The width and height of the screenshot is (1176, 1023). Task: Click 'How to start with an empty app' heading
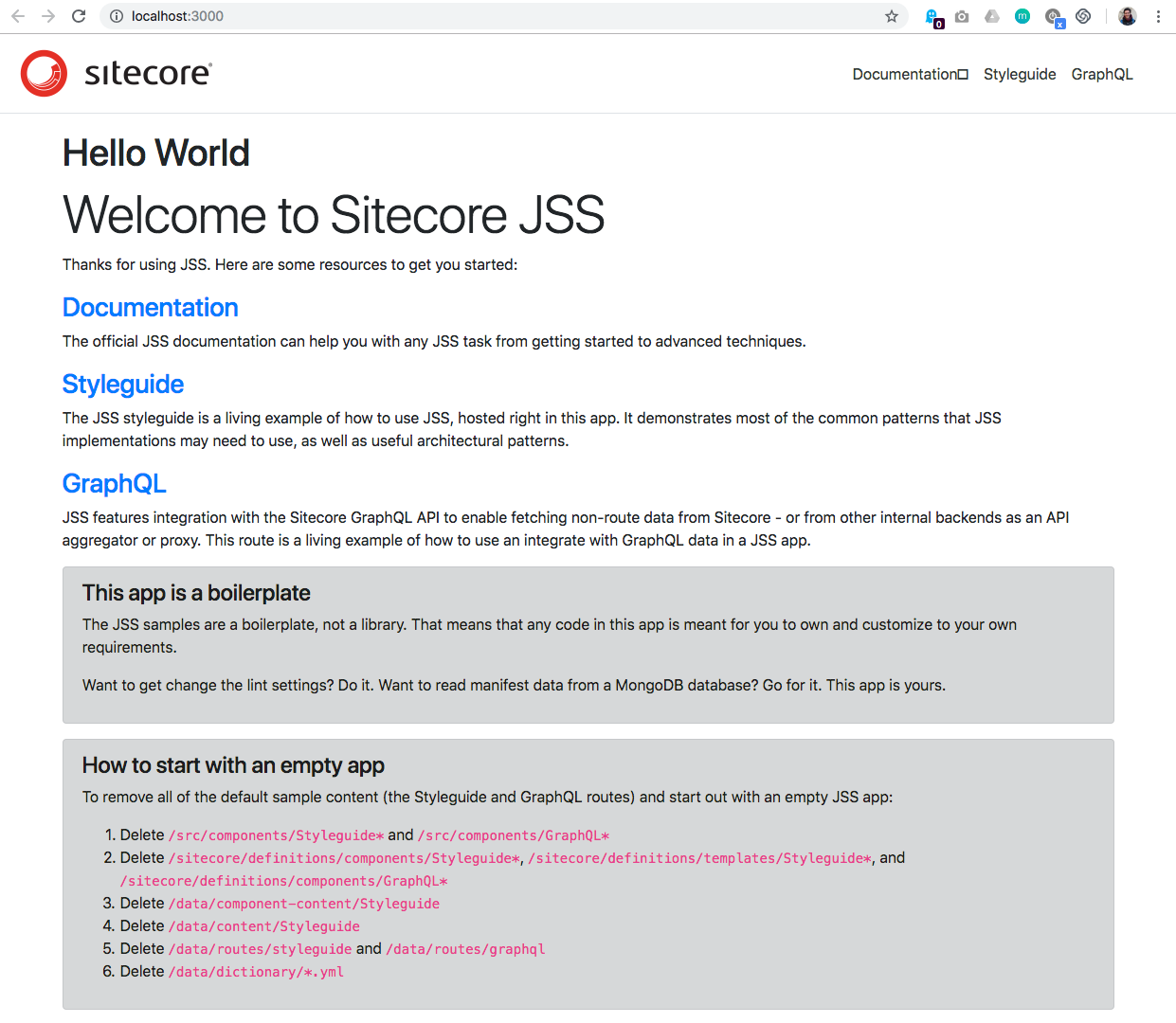coord(233,765)
